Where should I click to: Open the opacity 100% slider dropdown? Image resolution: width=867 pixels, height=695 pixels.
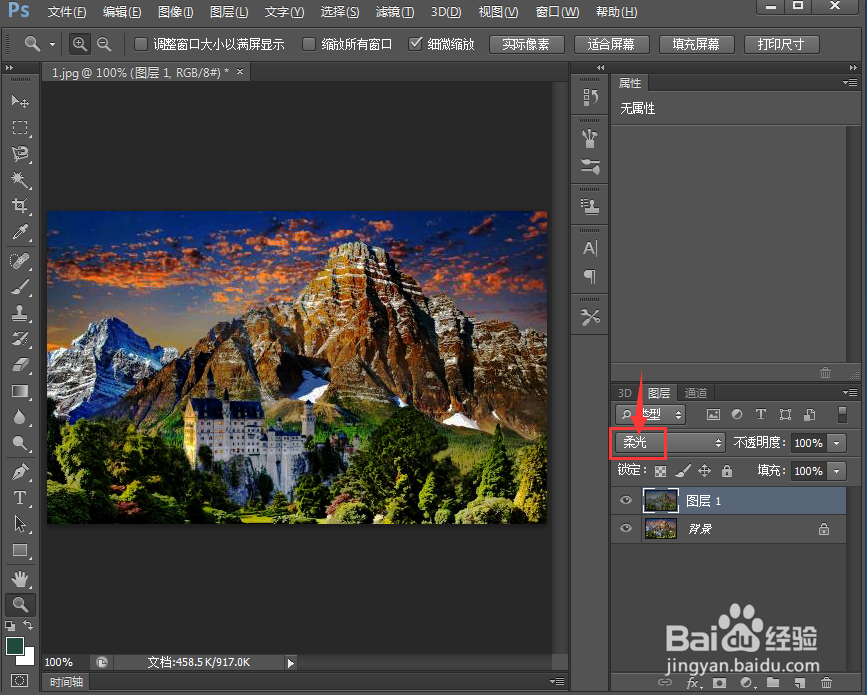(x=837, y=443)
